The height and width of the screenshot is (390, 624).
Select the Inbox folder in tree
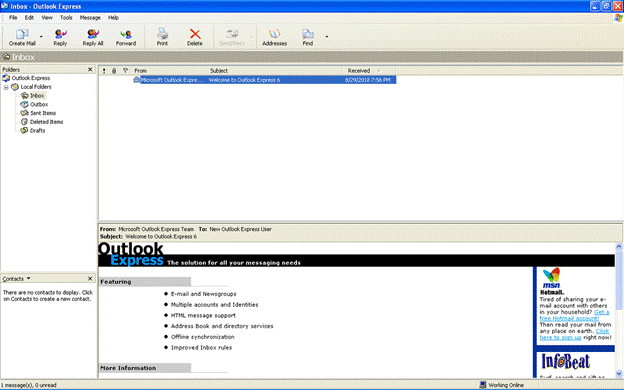coord(37,96)
